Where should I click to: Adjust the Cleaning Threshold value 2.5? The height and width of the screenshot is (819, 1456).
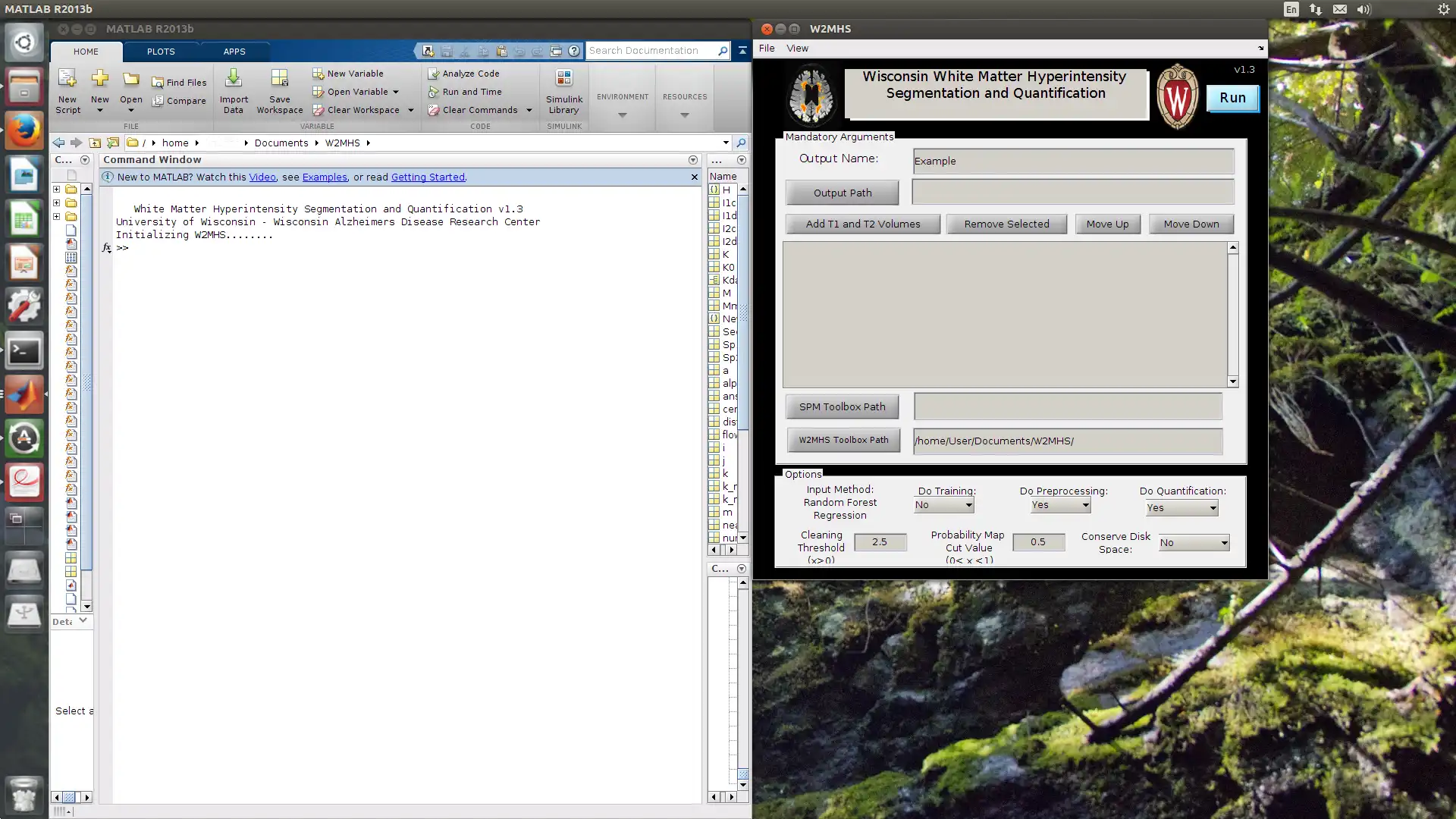click(880, 541)
